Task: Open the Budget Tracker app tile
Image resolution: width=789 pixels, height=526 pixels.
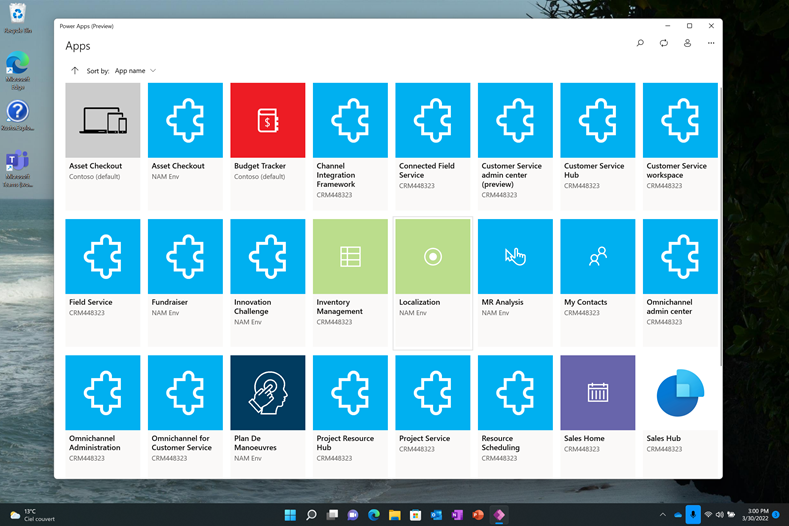Action: [x=268, y=120]
